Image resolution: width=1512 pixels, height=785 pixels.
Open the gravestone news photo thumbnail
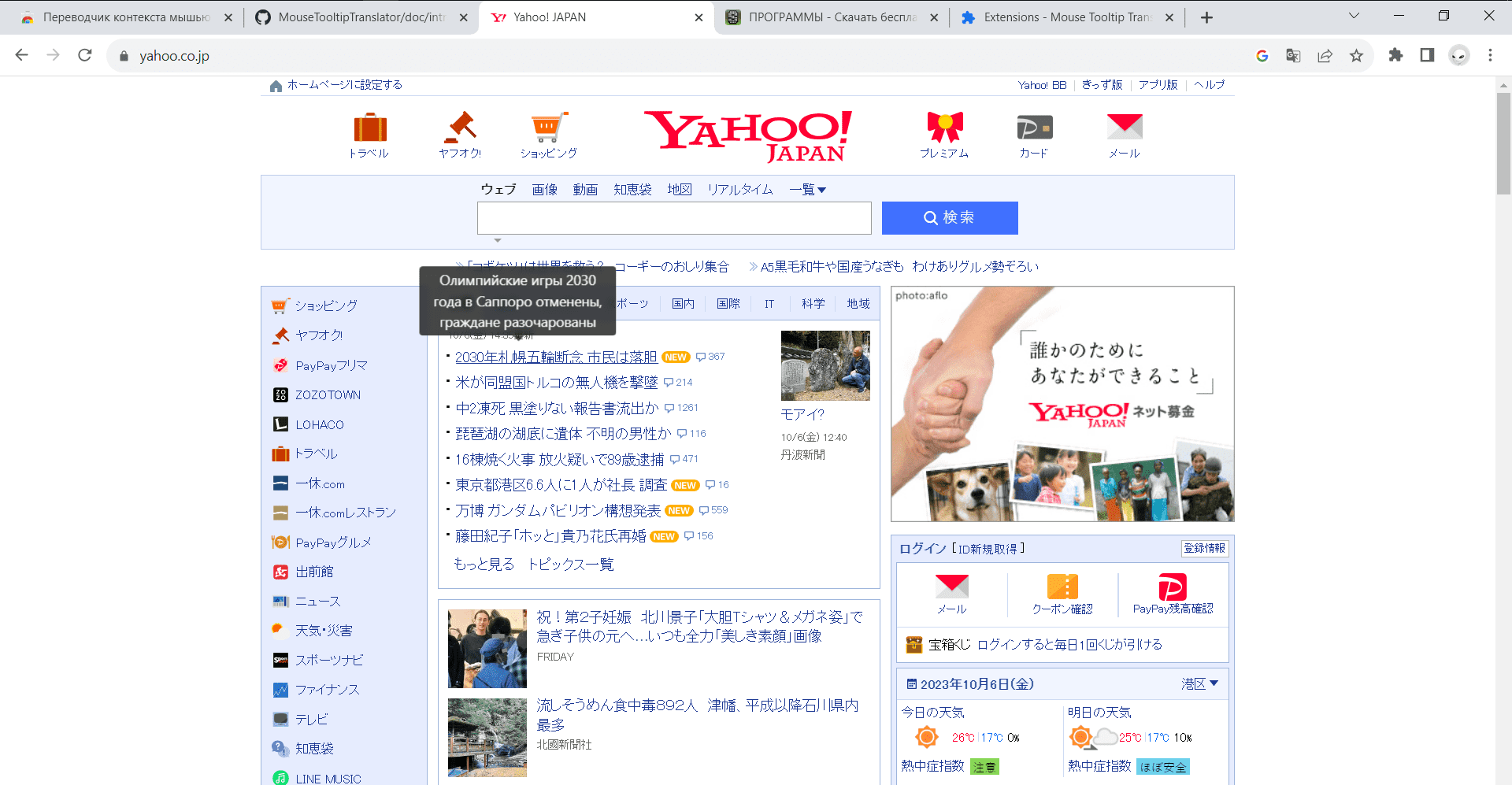coord(825,365)
